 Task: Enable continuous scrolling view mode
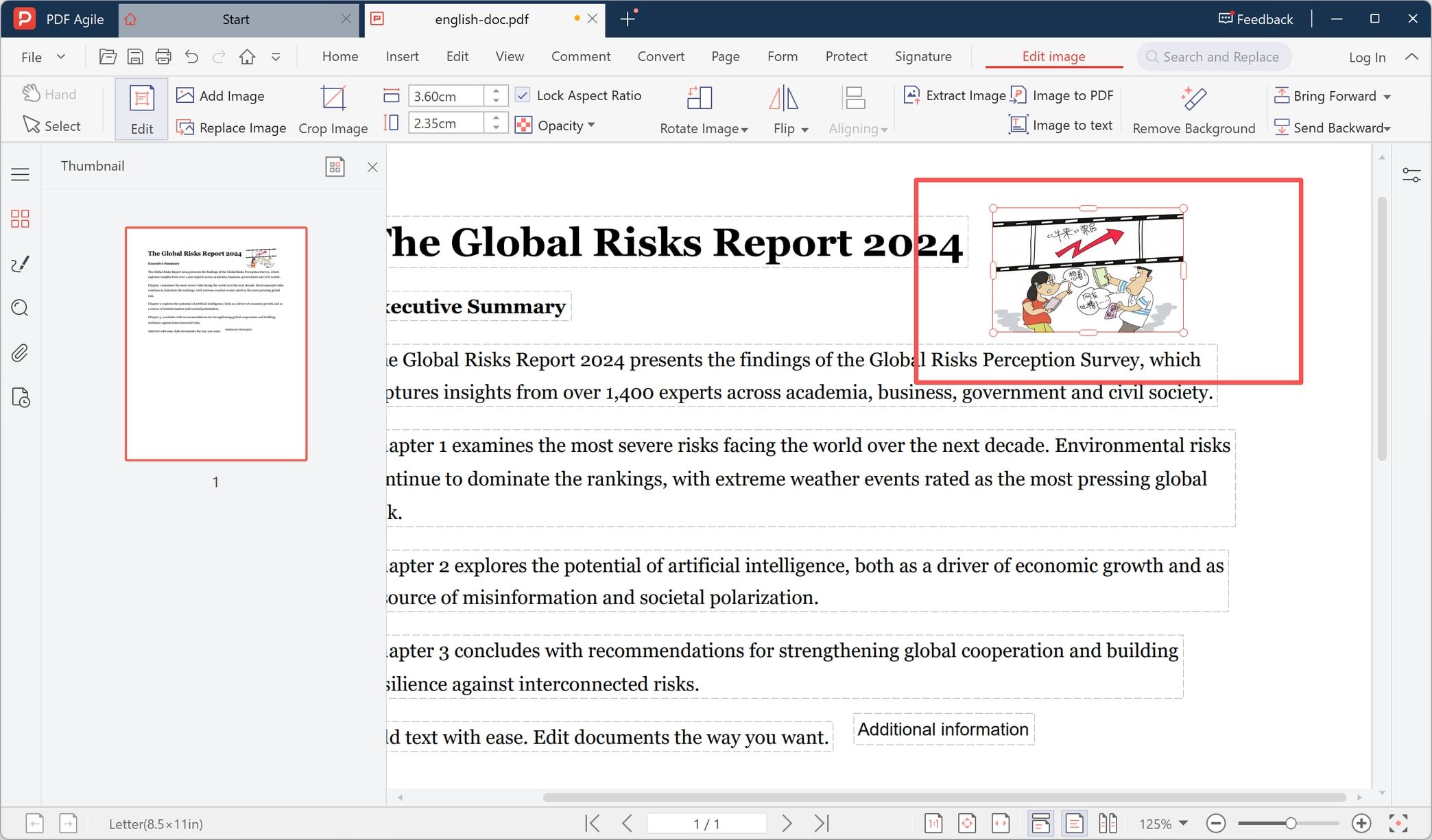[x=1040, y=823]
